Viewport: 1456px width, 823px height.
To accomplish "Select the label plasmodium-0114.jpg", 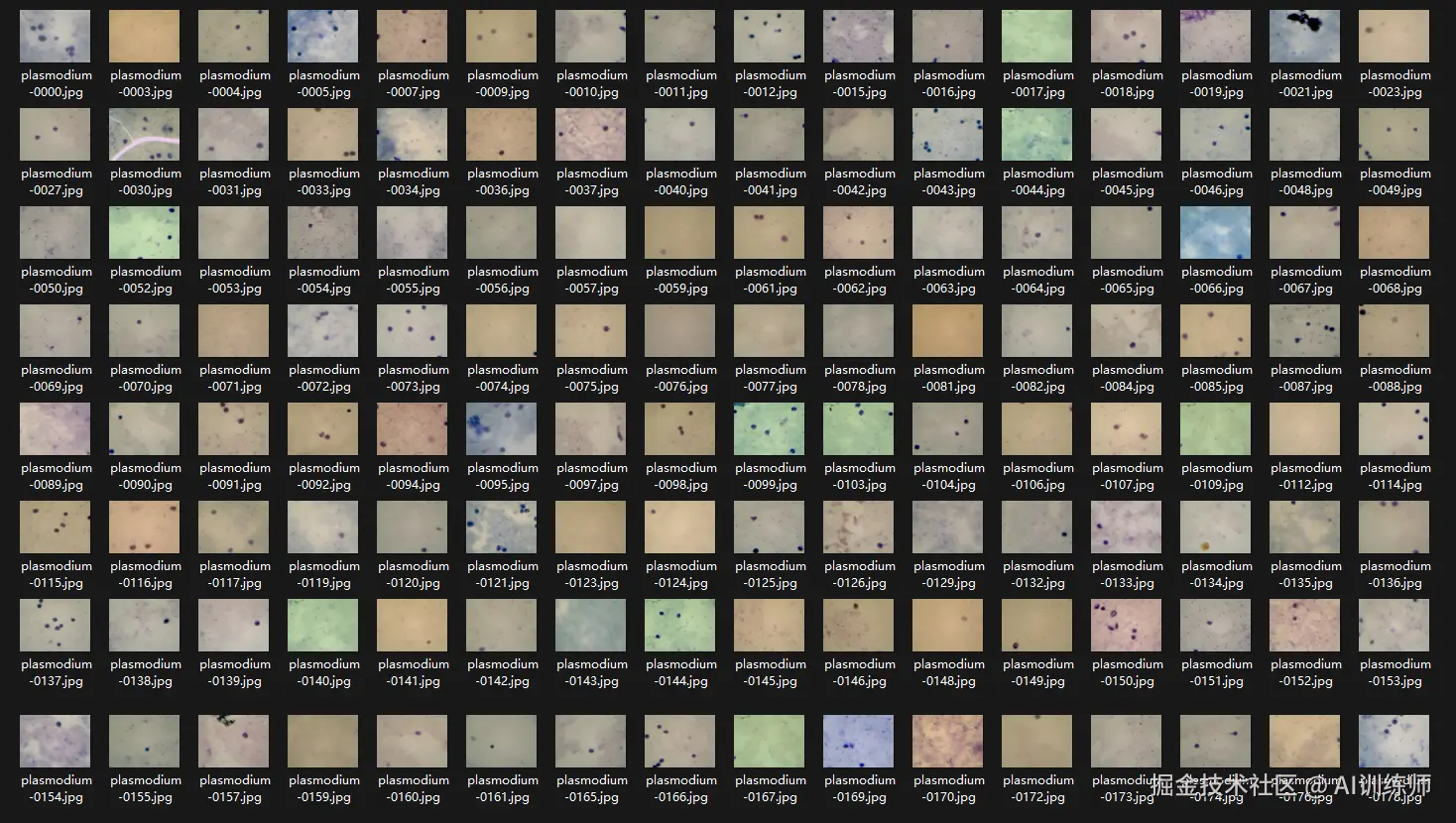I will tap(1395, 476).
